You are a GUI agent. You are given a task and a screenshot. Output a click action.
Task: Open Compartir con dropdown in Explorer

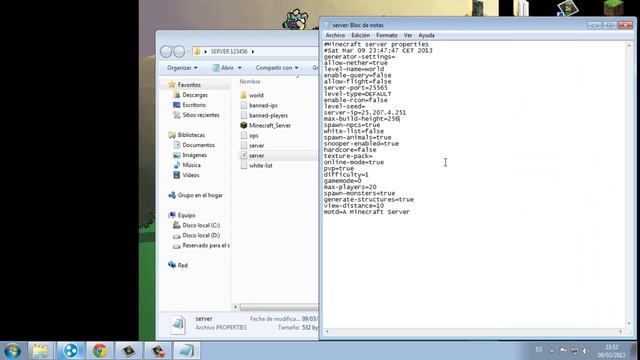(x=277, y=68)
